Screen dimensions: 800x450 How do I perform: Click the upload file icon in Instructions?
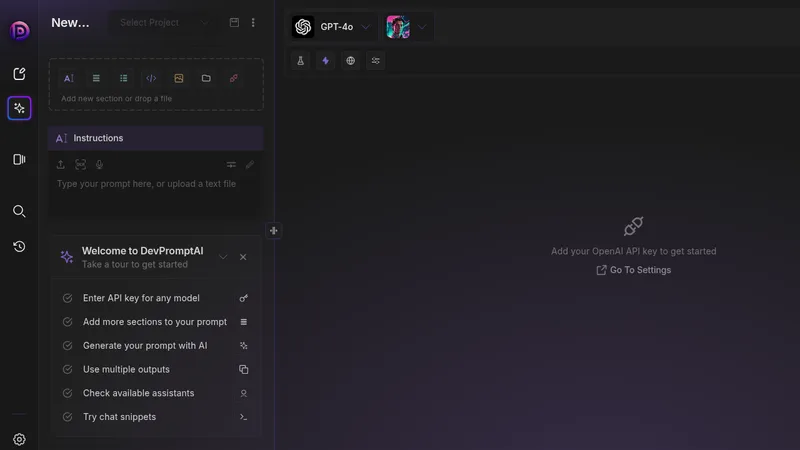61,164
